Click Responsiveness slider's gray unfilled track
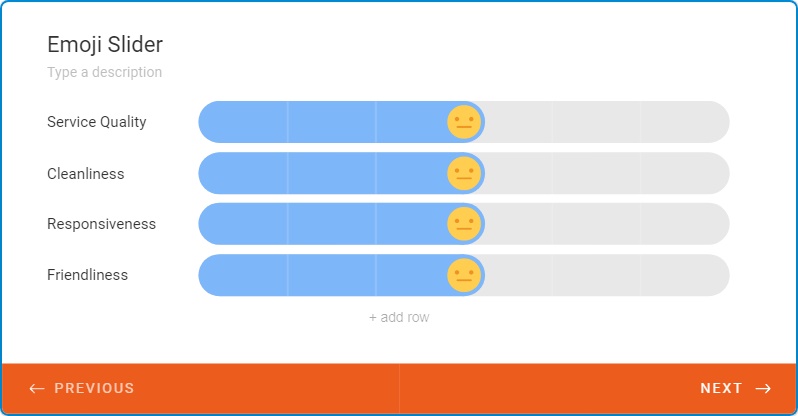The height and width of the screenshot is (416, 798). tap(600, 224)
